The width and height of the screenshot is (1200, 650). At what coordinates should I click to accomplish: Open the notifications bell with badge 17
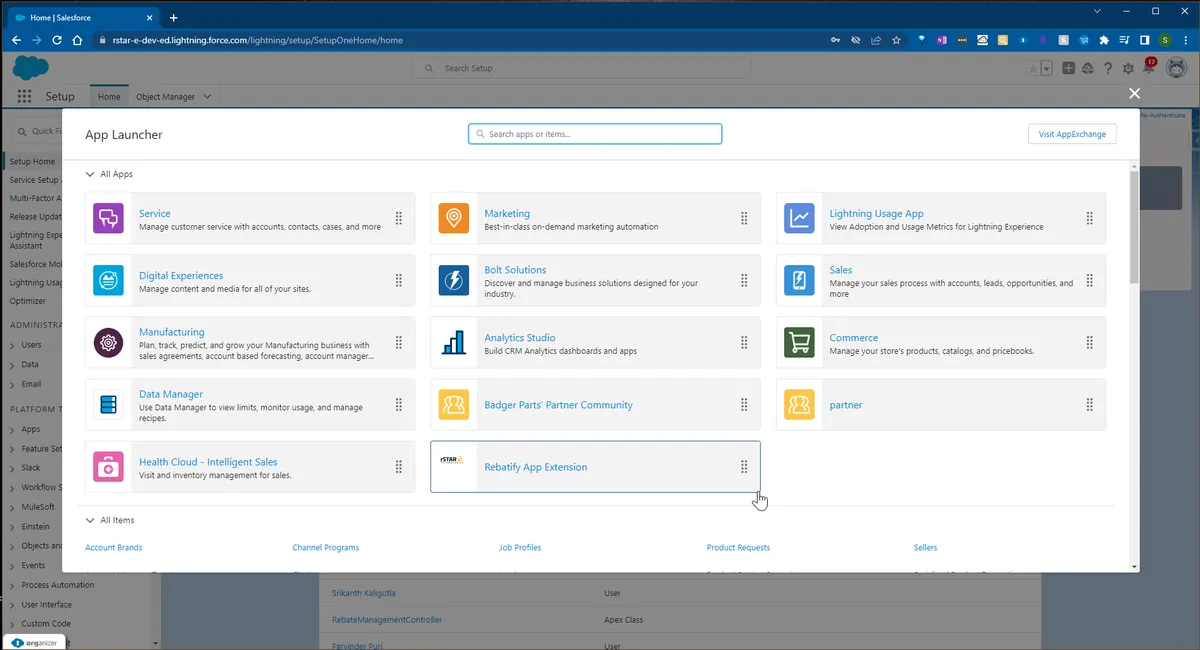[1148, 68]
